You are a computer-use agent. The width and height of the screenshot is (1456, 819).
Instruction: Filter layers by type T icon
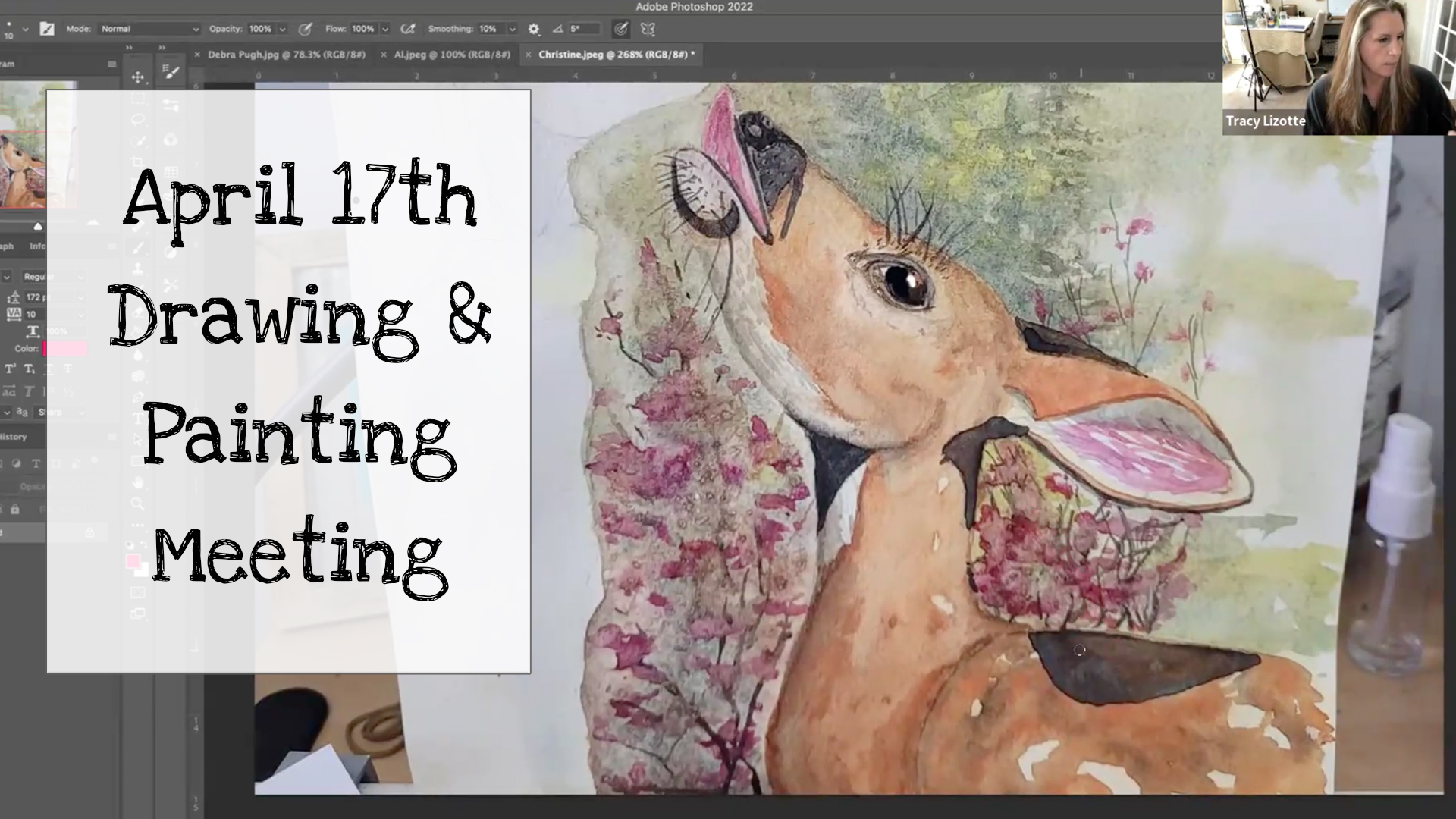click(35, 463)
